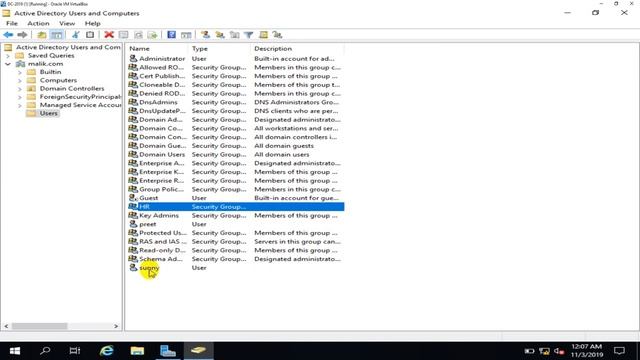Expand the Computers container arrow
This screenshot has width=640, height=360.
click(x=20, y=81)
